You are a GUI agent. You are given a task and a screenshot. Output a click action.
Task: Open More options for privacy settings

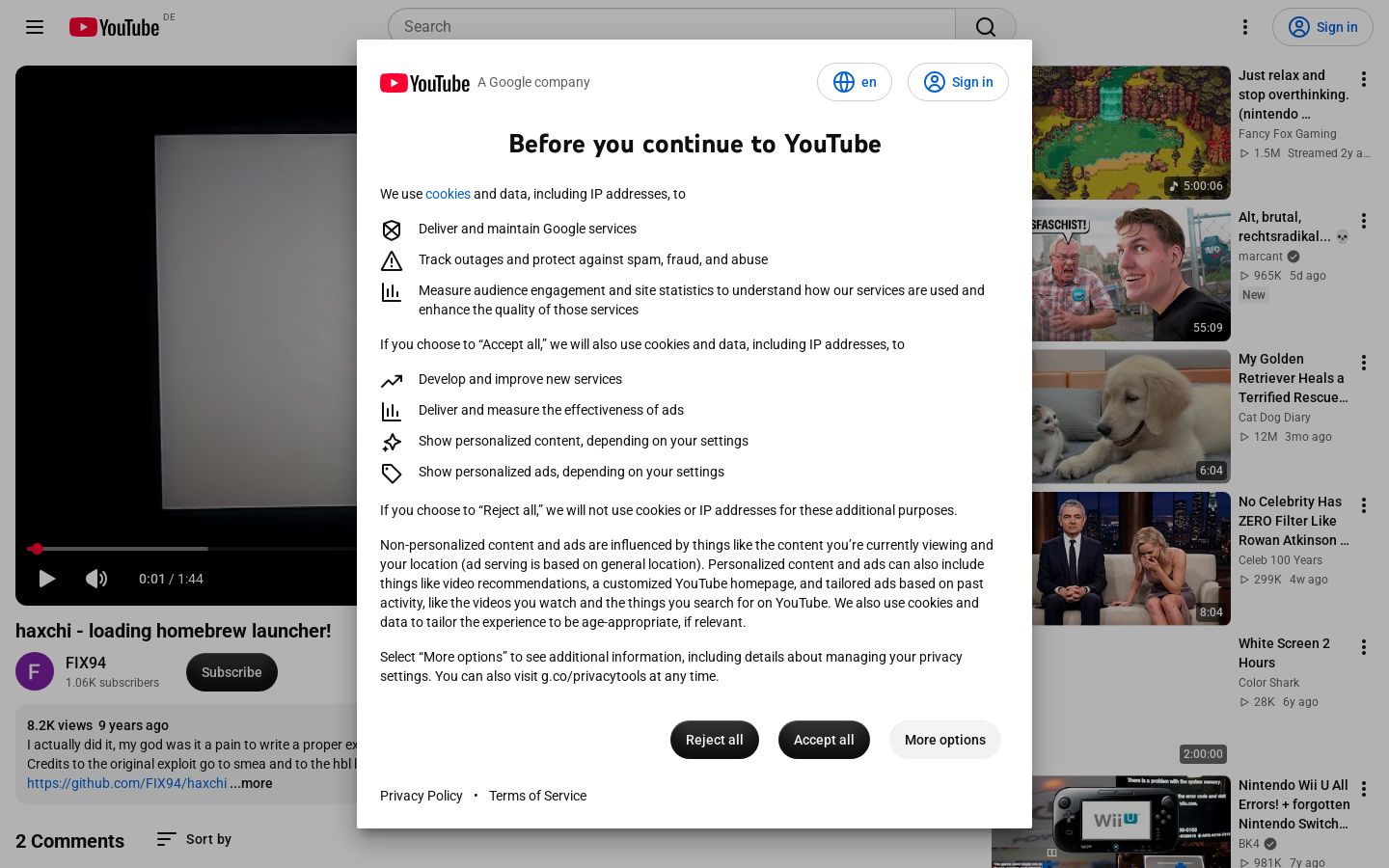945,740
